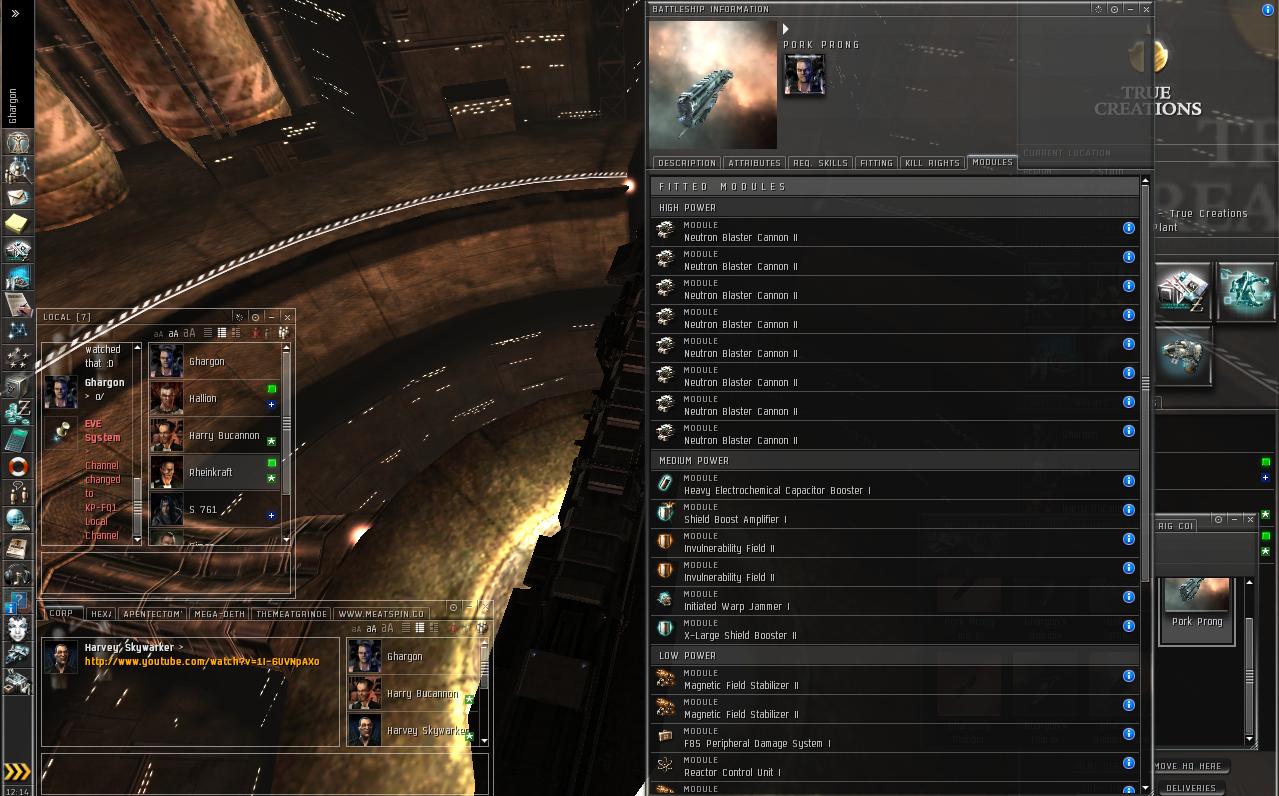
Task: Switch to the APENTECTOM' chat tab
Action: [152, 614]
